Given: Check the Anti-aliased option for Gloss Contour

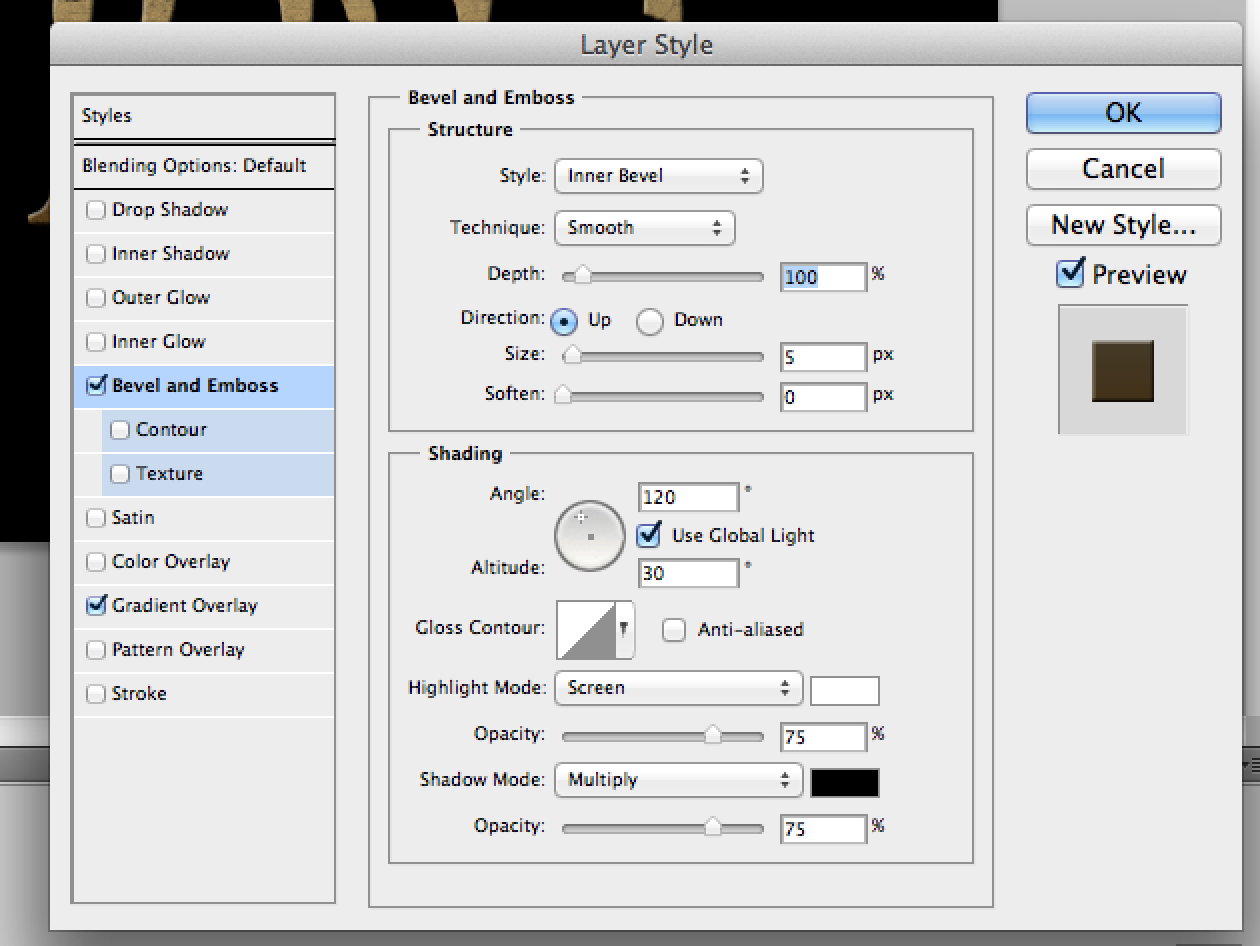Looking at the screenshot, I should coord(673,630).
